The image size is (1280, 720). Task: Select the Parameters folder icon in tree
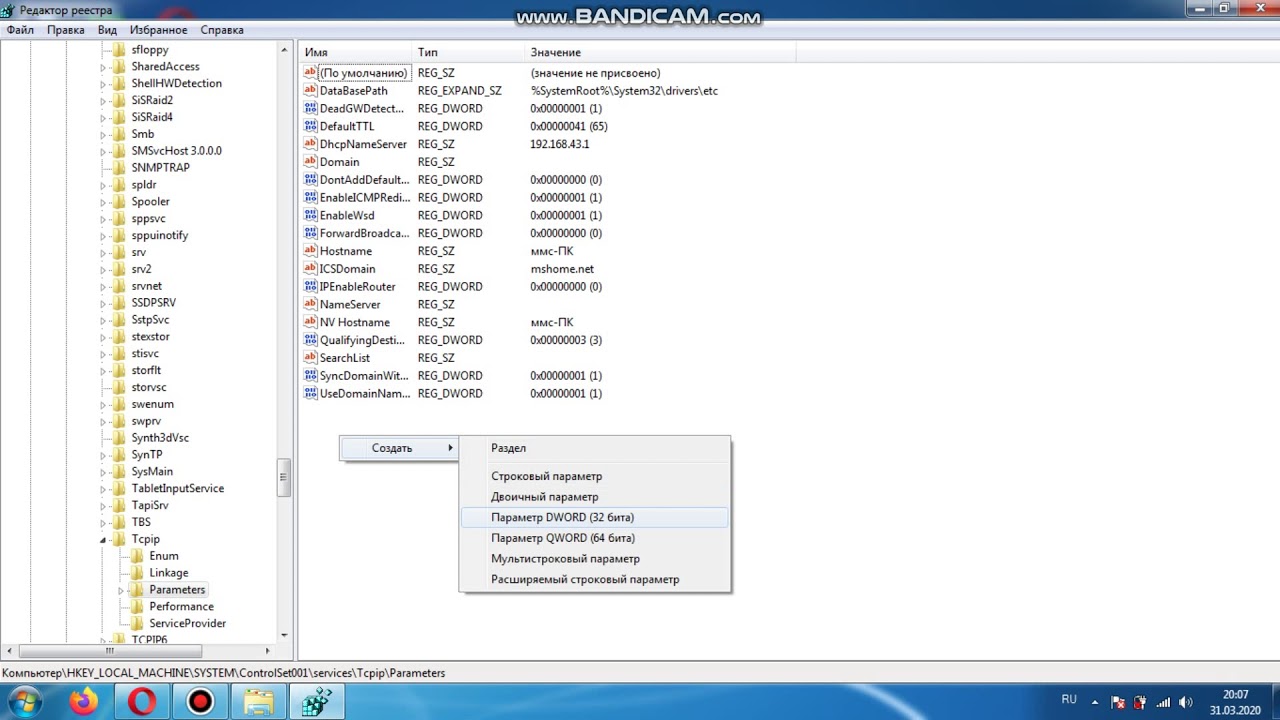click(x=137, y=590)
